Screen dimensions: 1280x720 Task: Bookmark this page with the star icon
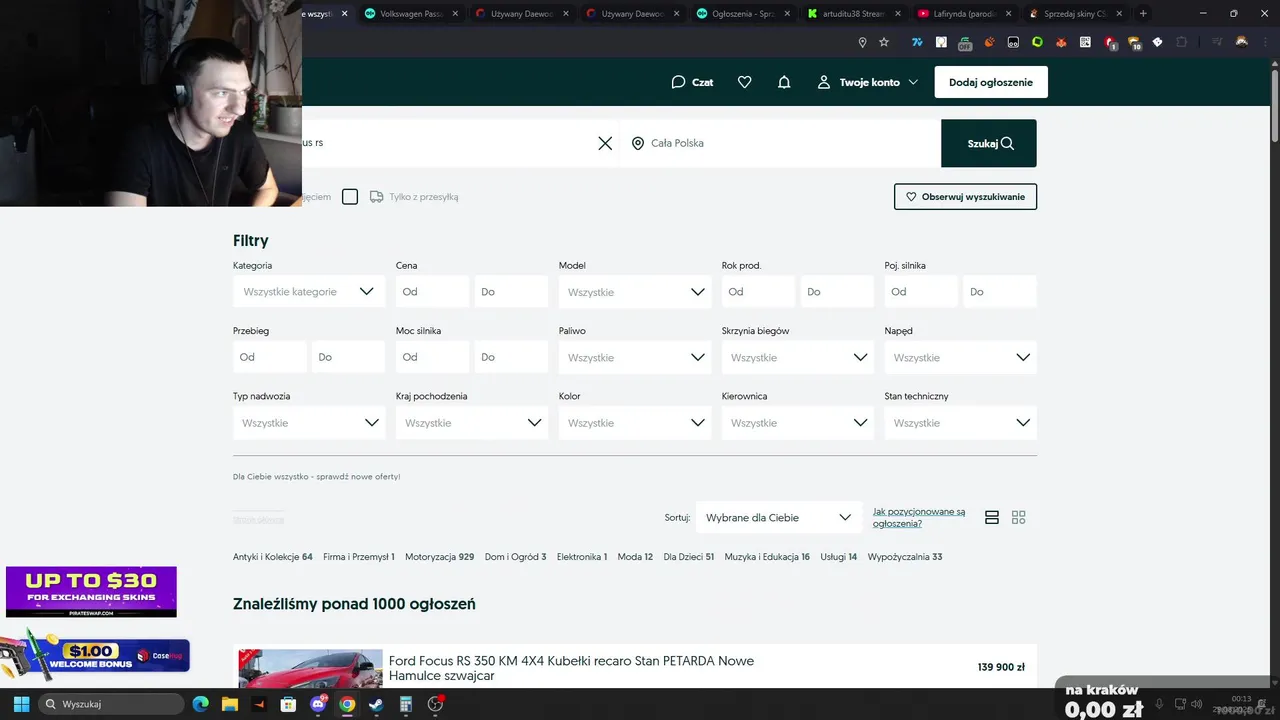[884, 42]
